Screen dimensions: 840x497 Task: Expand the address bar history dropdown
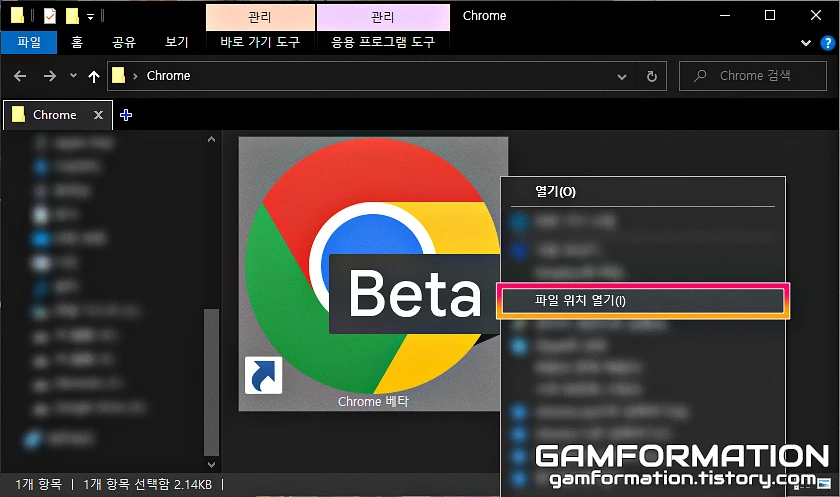coord(622,77)
